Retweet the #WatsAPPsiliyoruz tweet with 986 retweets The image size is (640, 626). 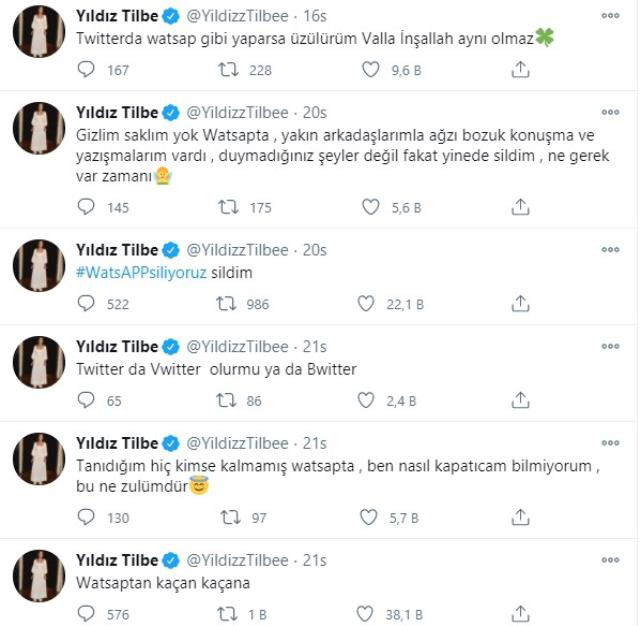pyautogui.click(x=229, y=304)
